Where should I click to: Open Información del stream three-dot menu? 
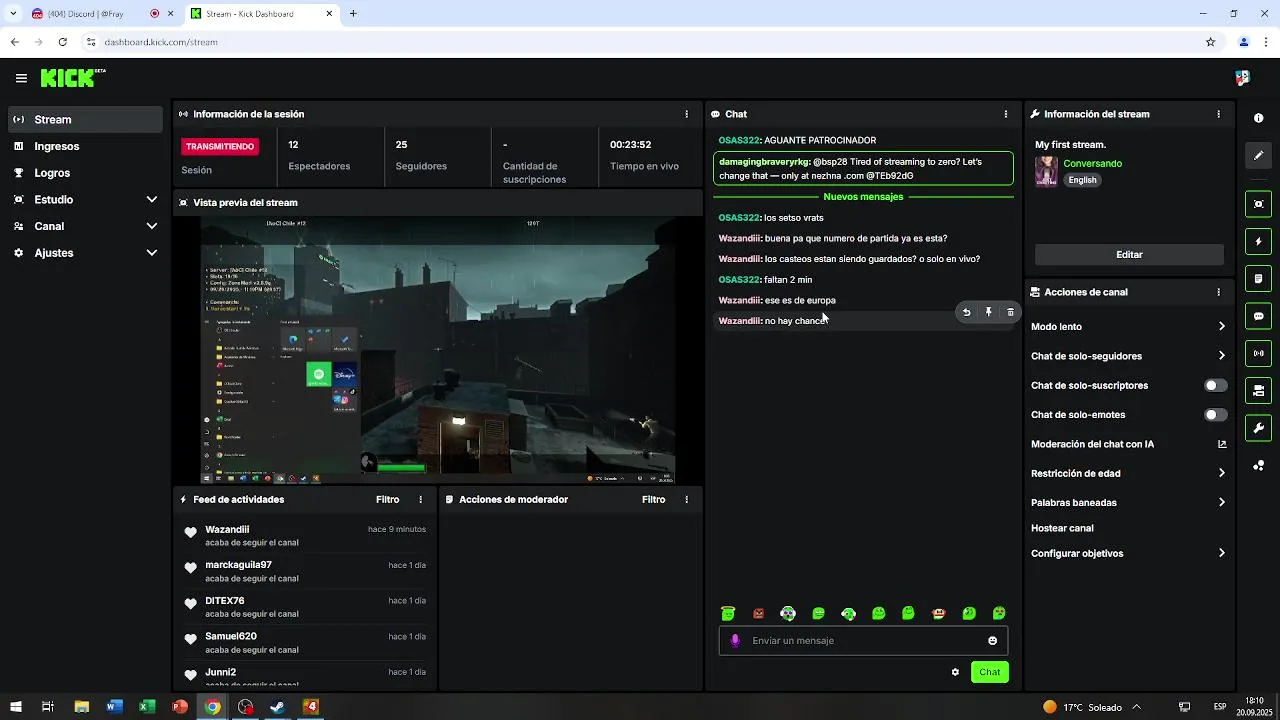pyautogui.click(x=1218, y=114)
